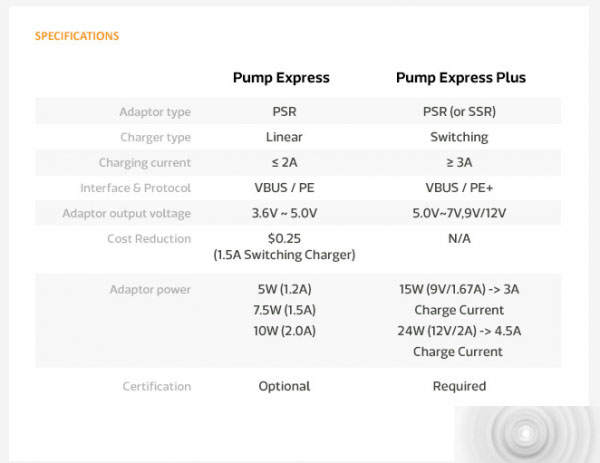Select the Switching charger type value
This screenshot has width=600, height=463.
point(459,137)
